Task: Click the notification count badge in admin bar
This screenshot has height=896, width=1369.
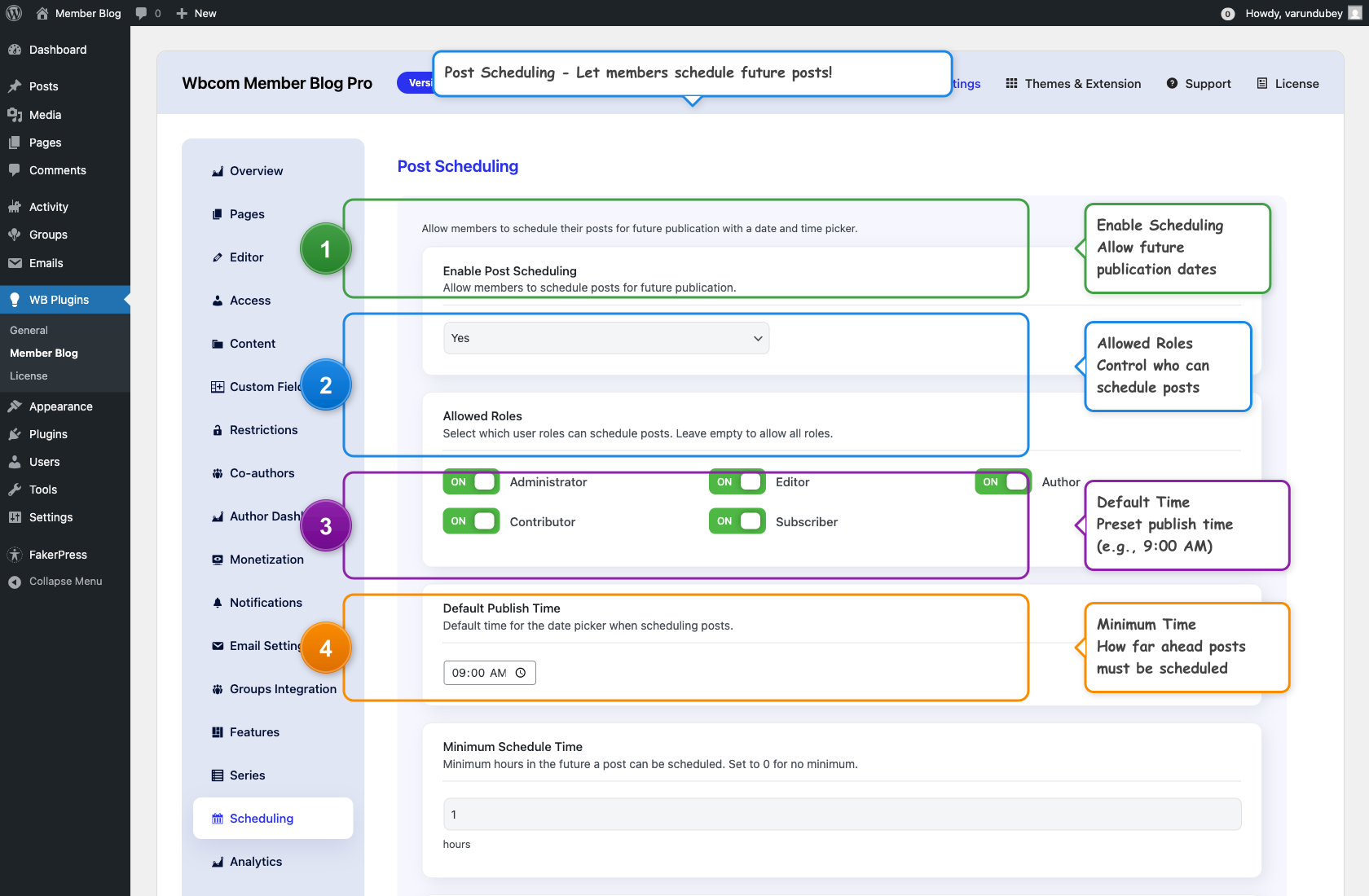Action: pos(1228,14)
